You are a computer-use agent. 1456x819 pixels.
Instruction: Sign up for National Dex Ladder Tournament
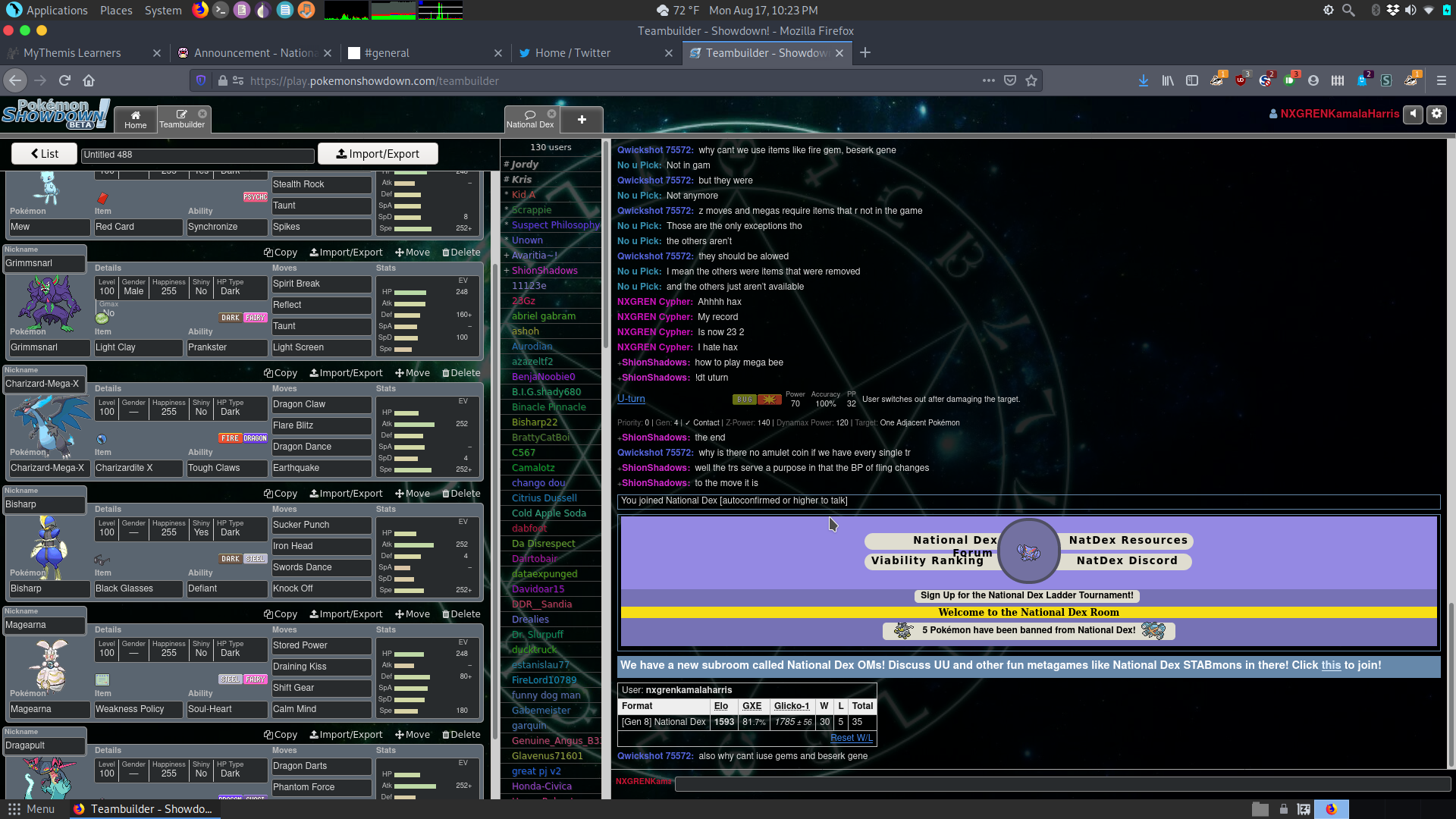(1027, 595)
